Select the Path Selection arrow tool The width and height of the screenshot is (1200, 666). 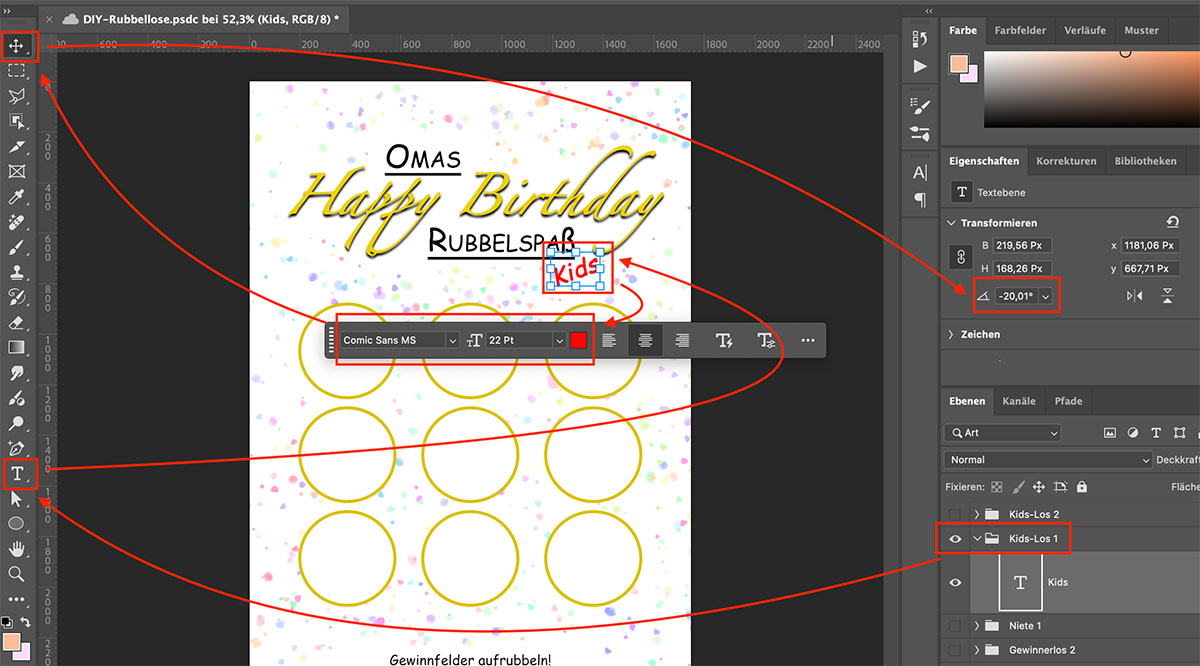click(17, 498)
